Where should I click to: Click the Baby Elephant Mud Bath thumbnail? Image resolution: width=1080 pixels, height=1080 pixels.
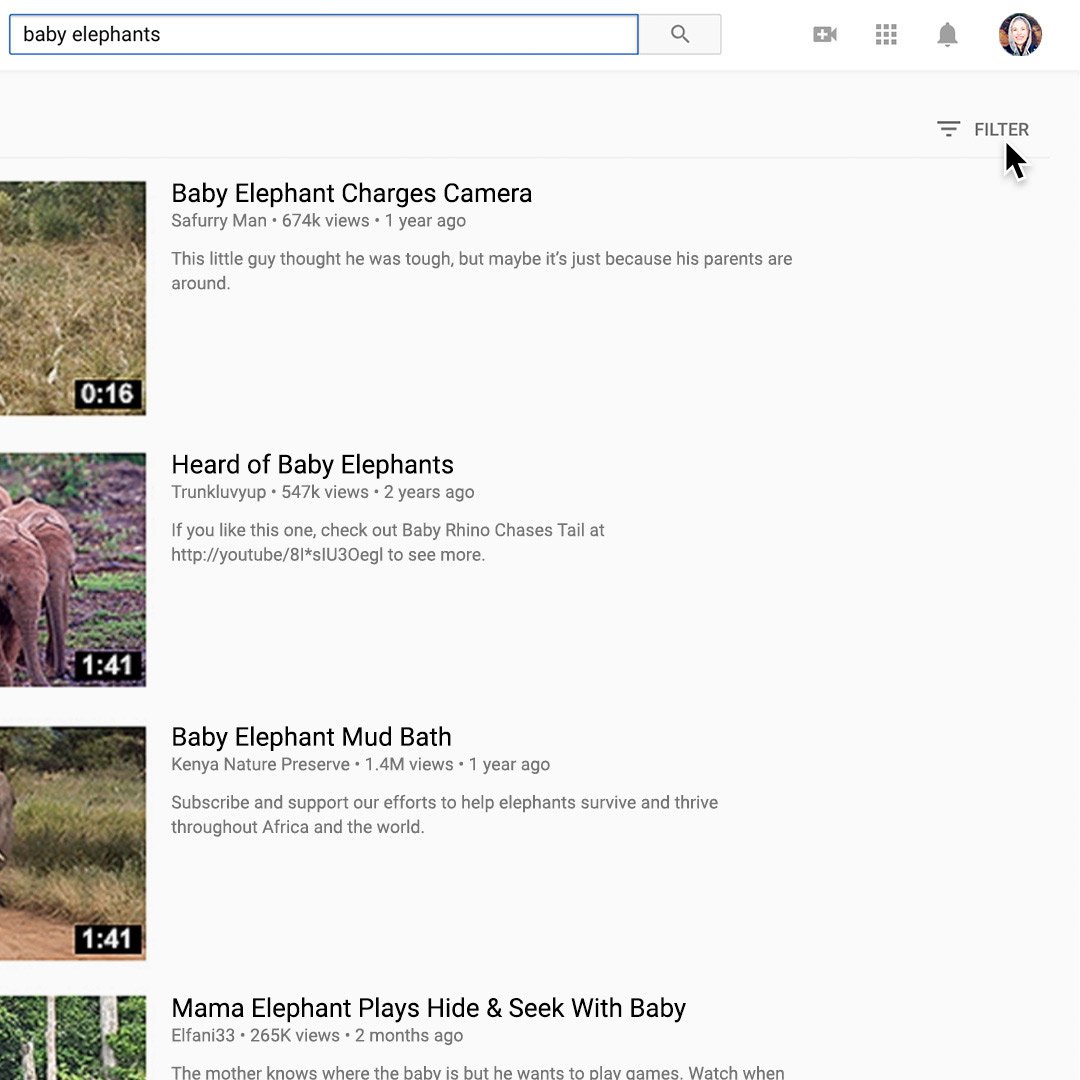[x=73, y=843]
